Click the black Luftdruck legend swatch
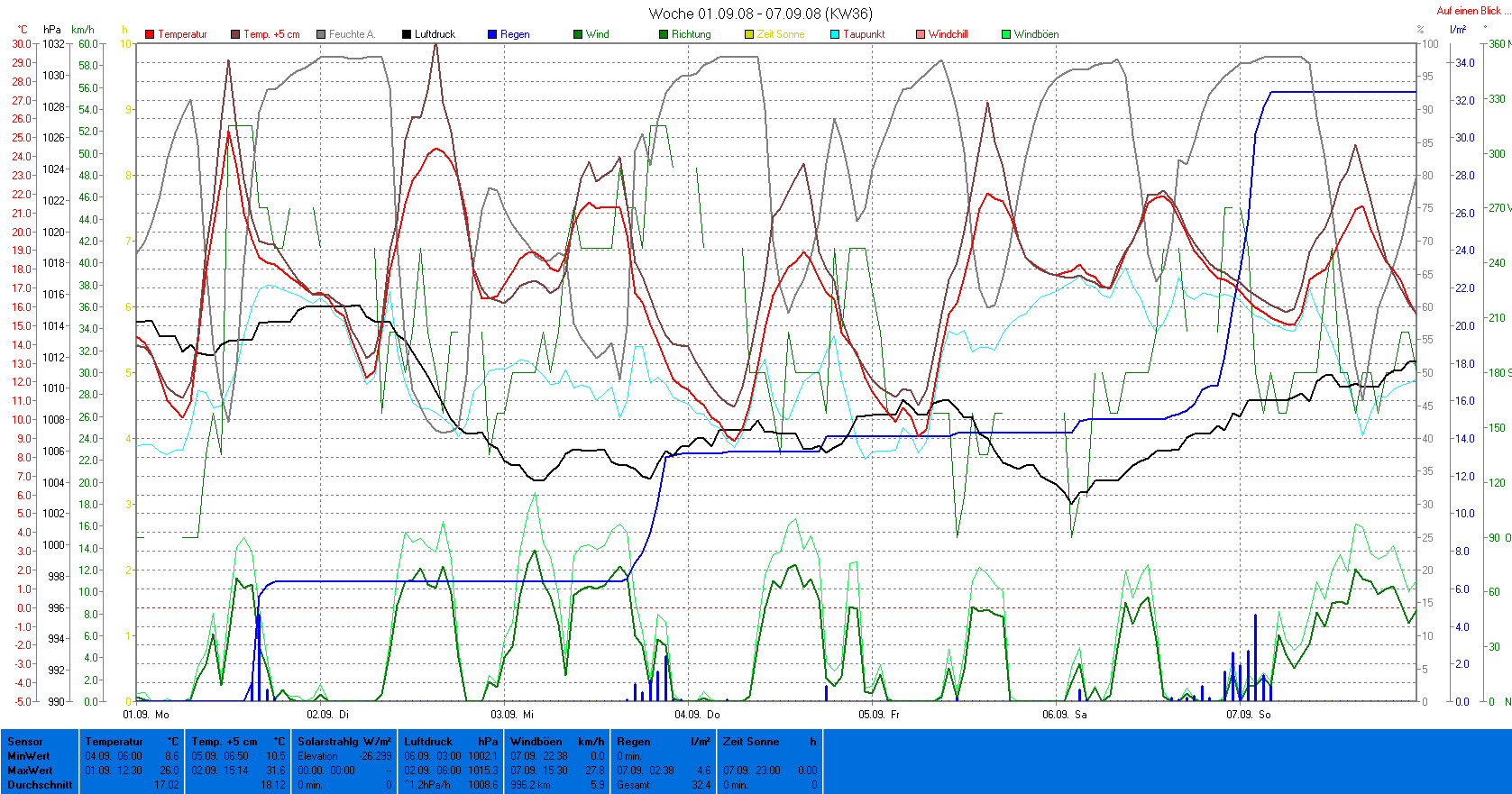 [407, 34]
